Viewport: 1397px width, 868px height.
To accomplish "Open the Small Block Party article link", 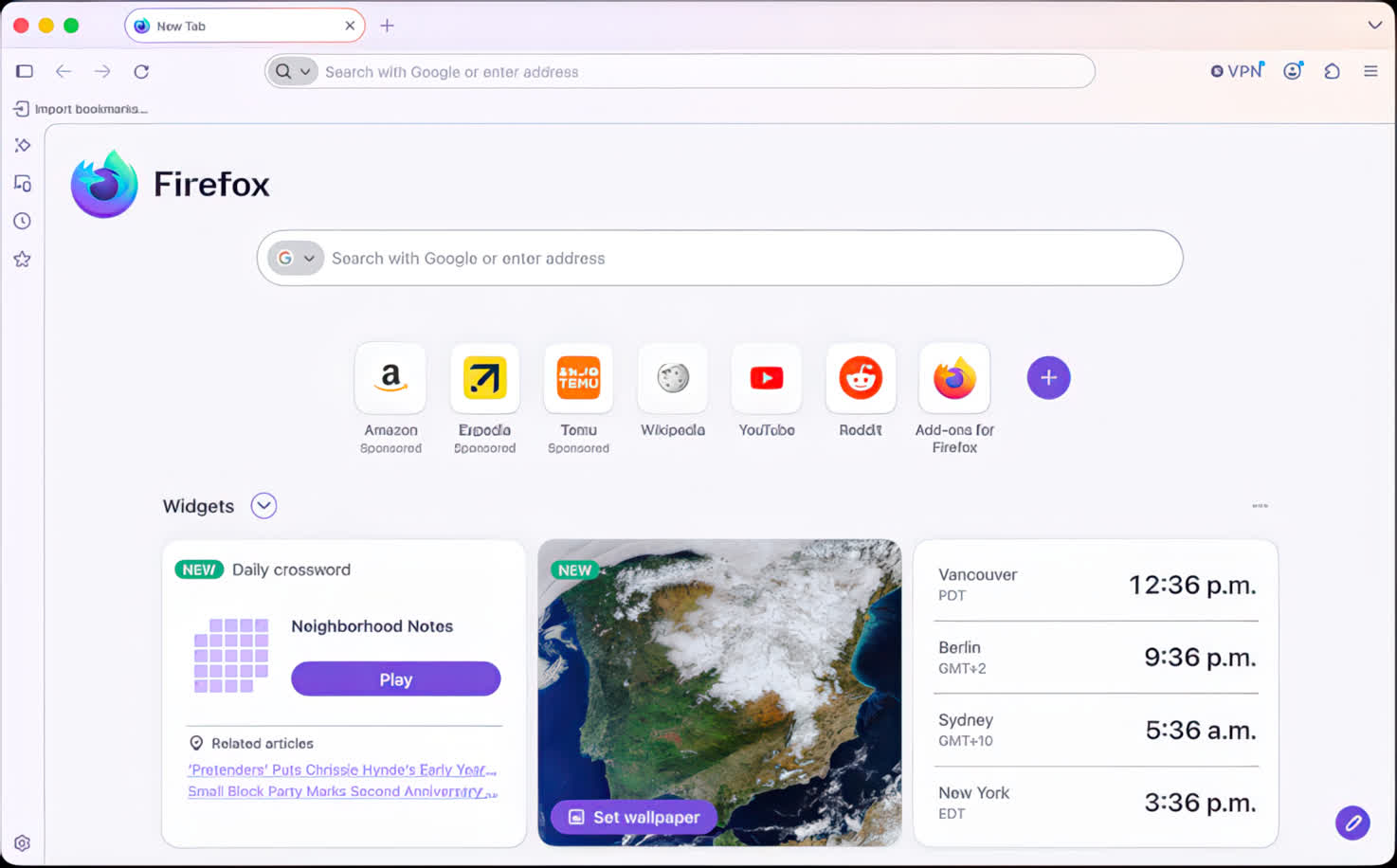I will [x=342, y=791].
